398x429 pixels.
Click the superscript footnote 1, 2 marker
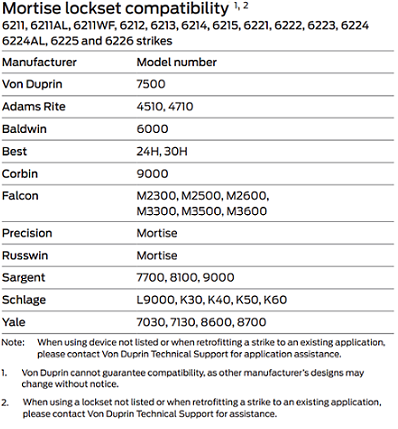pos(241,6)
